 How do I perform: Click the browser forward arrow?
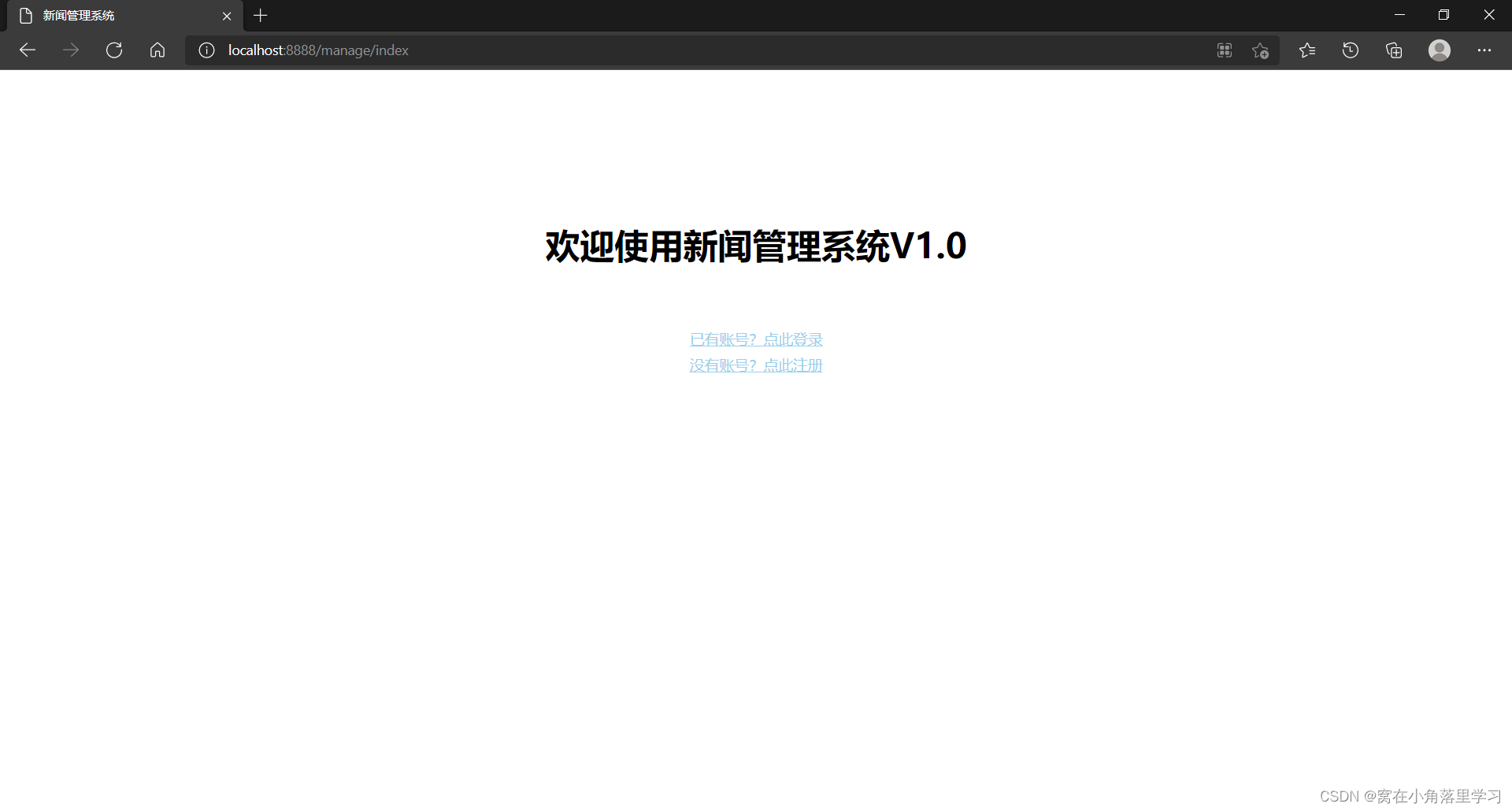71,50
